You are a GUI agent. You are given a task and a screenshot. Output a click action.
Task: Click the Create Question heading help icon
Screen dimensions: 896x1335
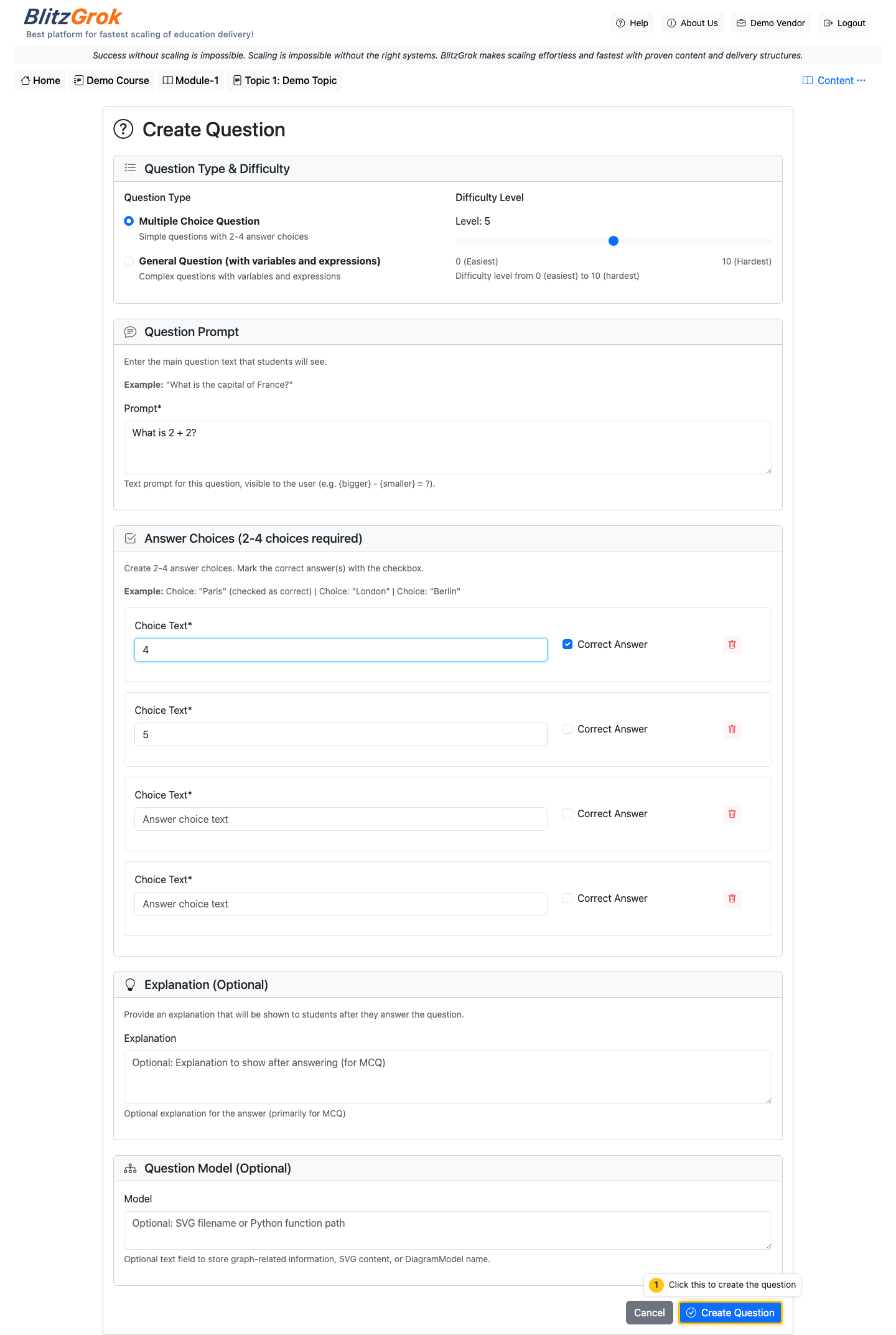point(123,129)
